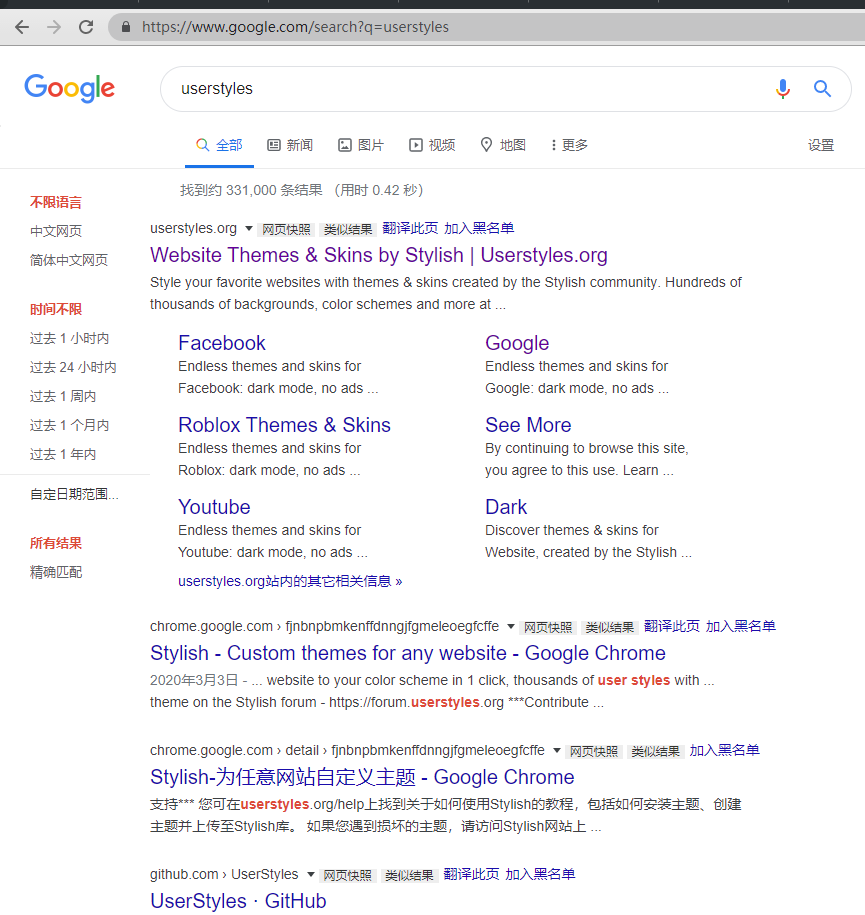Select 不限语言 language filter
865x915 pixels.
click(56, 202)
